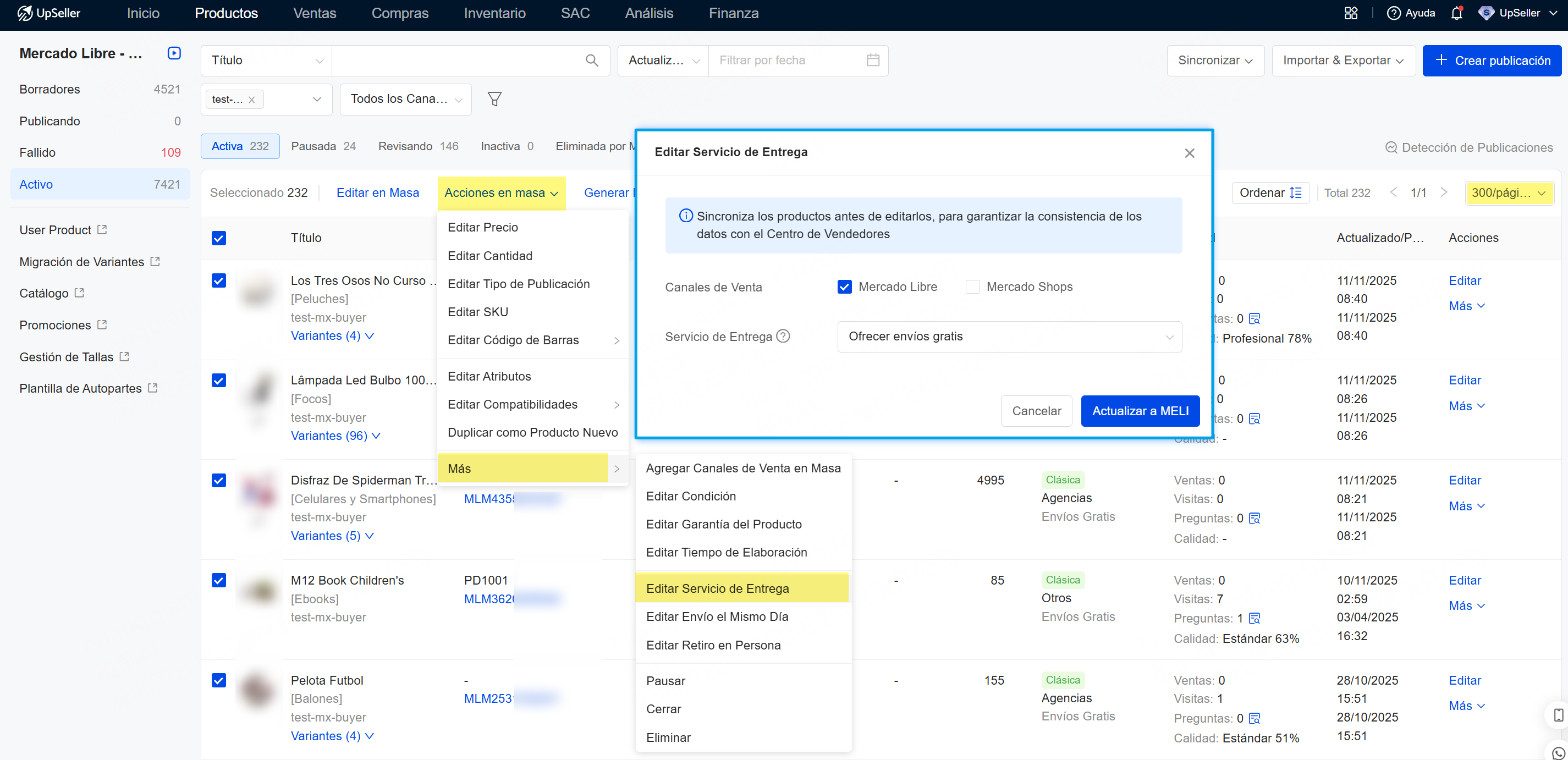The width and height of the screenshot is (1568, 760).
Task: Uncheck the Mercado Libre checkbox in the modal
Action: point(844,287)
